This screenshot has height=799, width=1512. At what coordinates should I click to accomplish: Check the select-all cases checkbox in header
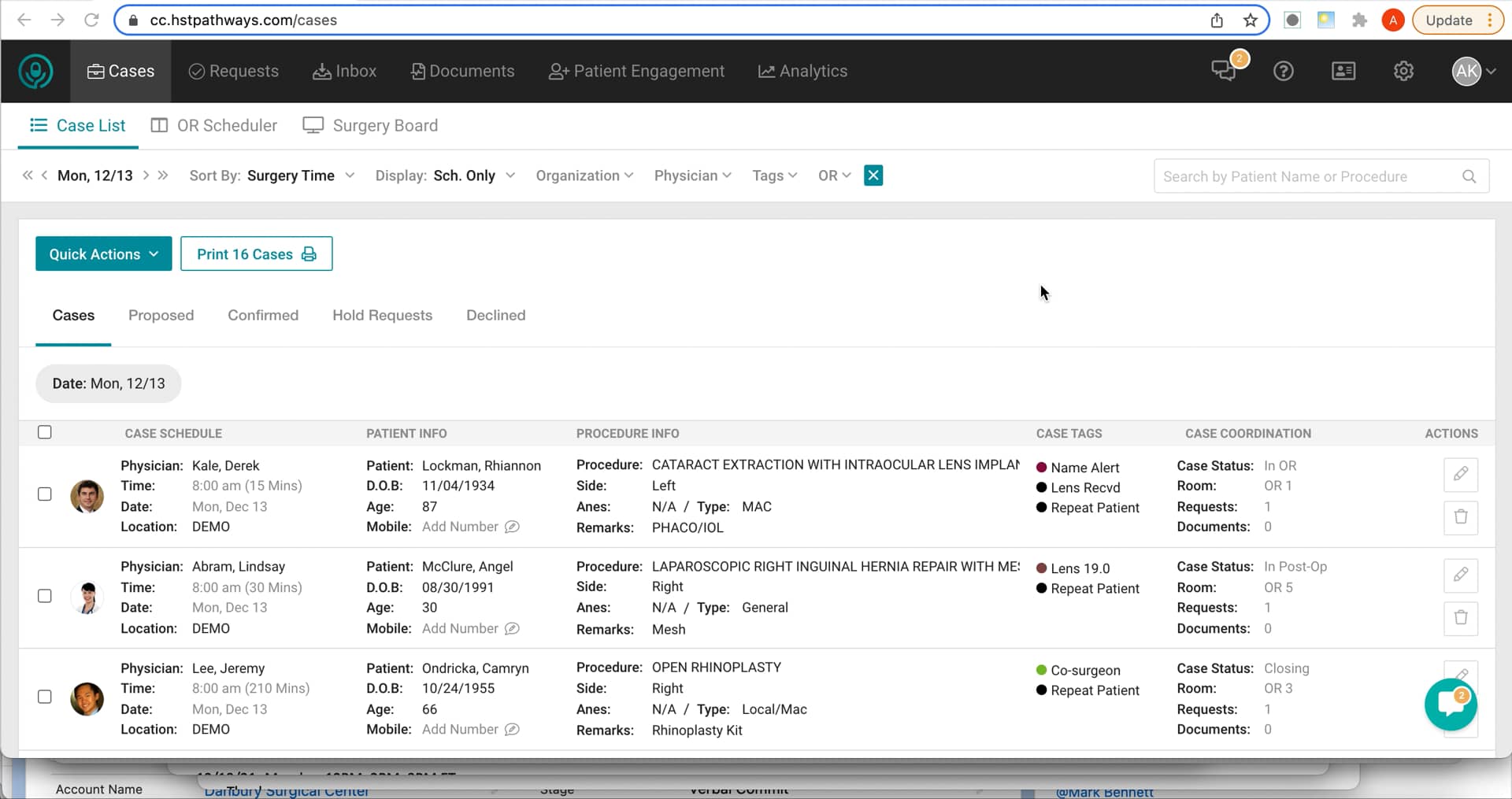point(45,432)
